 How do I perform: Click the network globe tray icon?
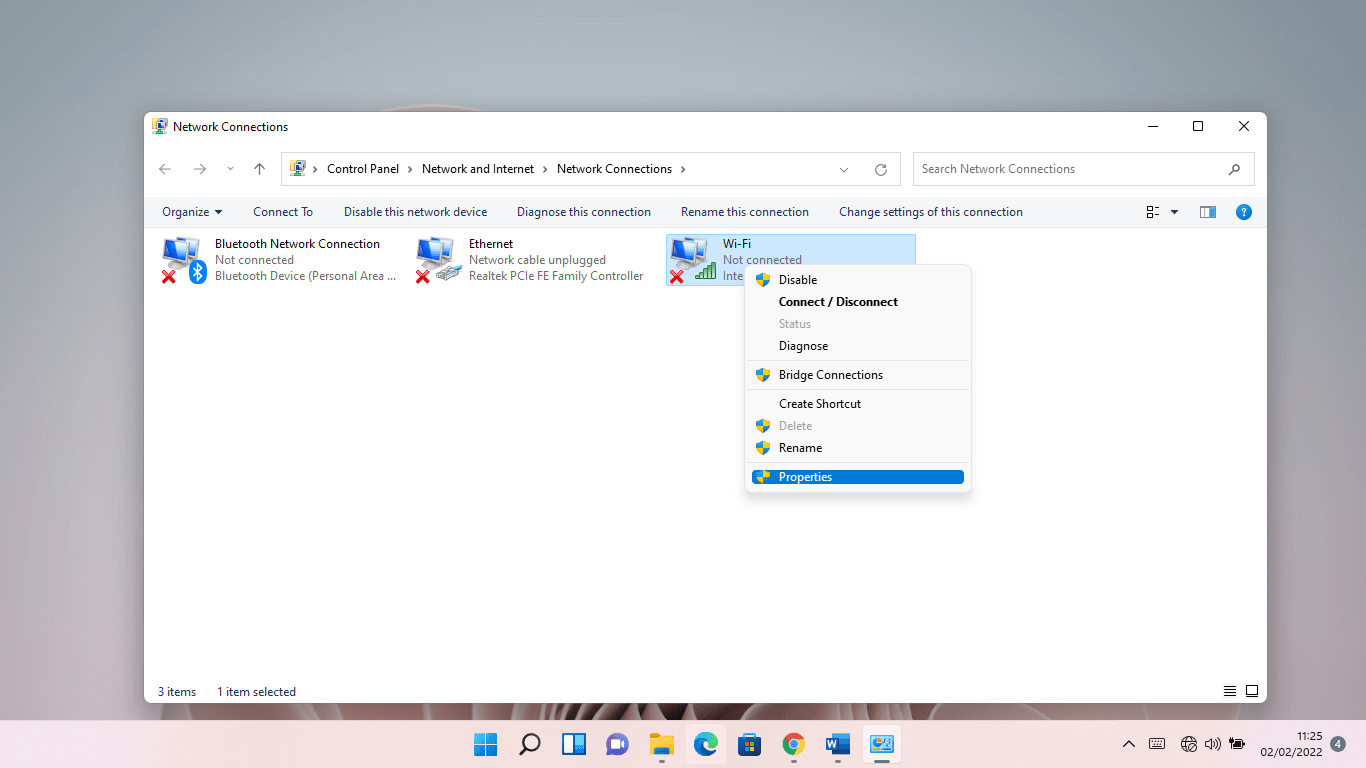pyautogui.click(x=1189, y=744)
